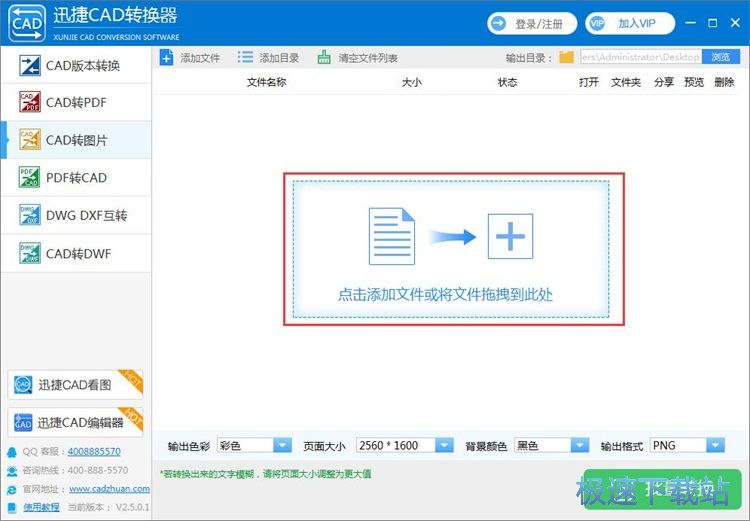Click the 打开 column header
This screenshot has width=750, height=521.
(588, 82)
